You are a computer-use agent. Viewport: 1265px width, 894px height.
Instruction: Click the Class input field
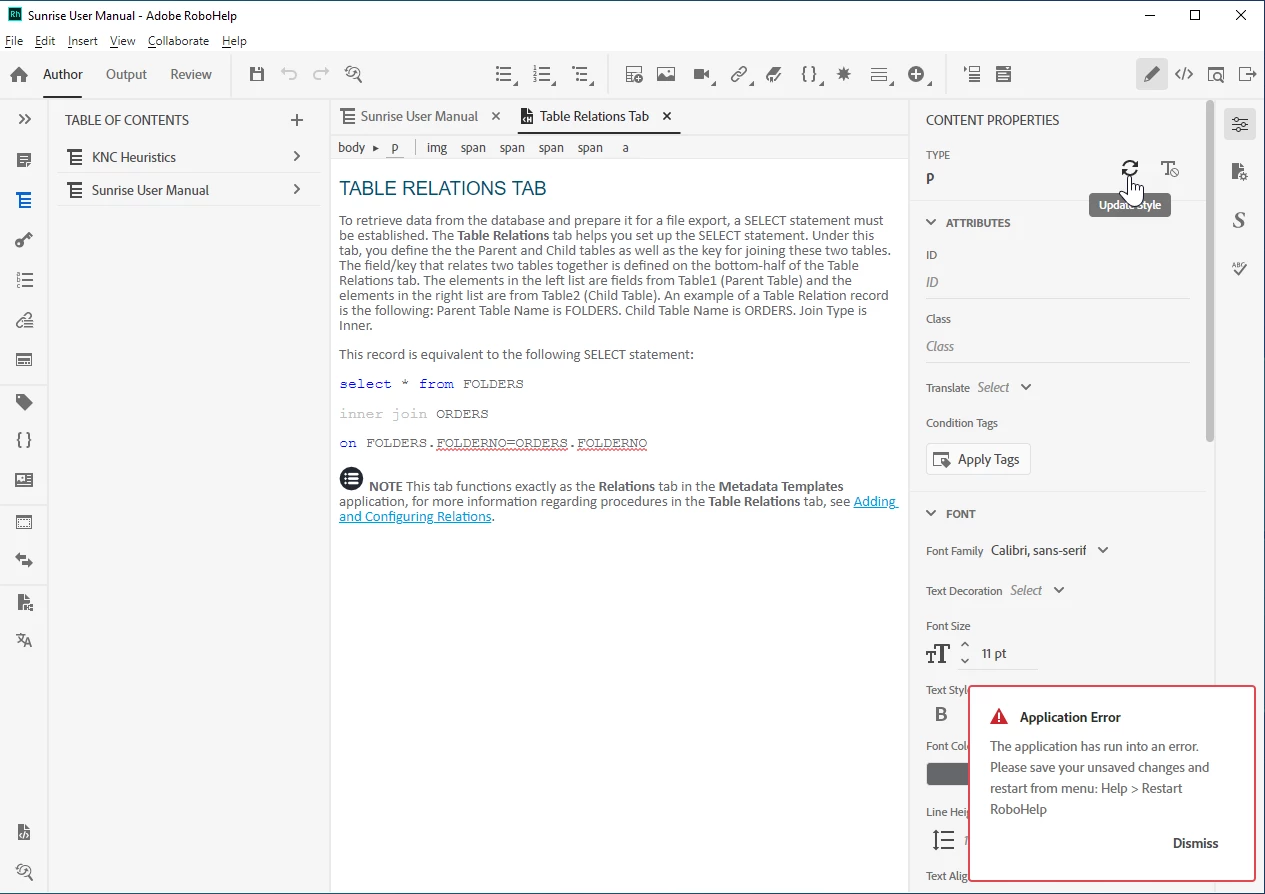pos(1058,346)
